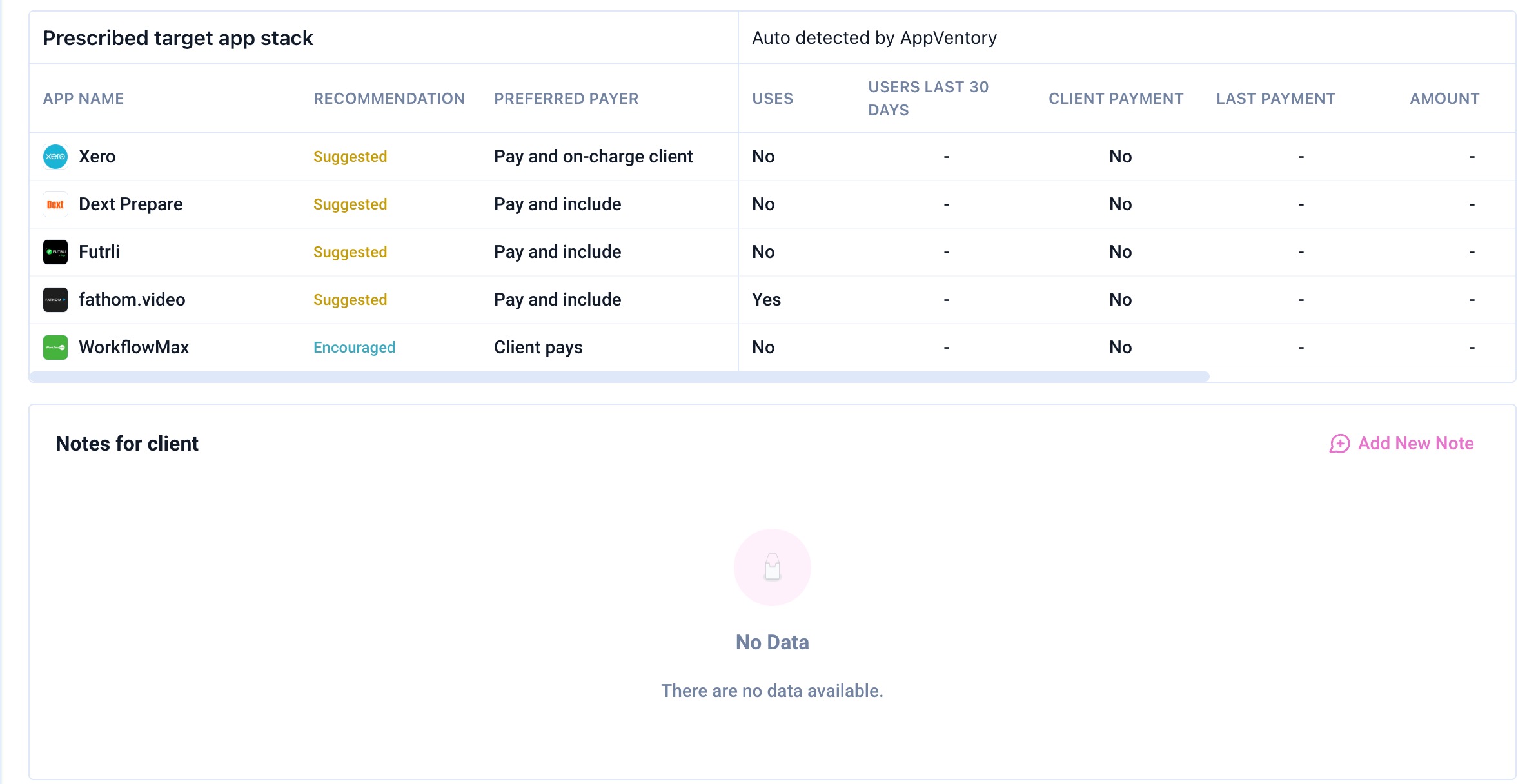Open the Futrli app name
This screenshot has height=784, width=1527.
[99, 252]
